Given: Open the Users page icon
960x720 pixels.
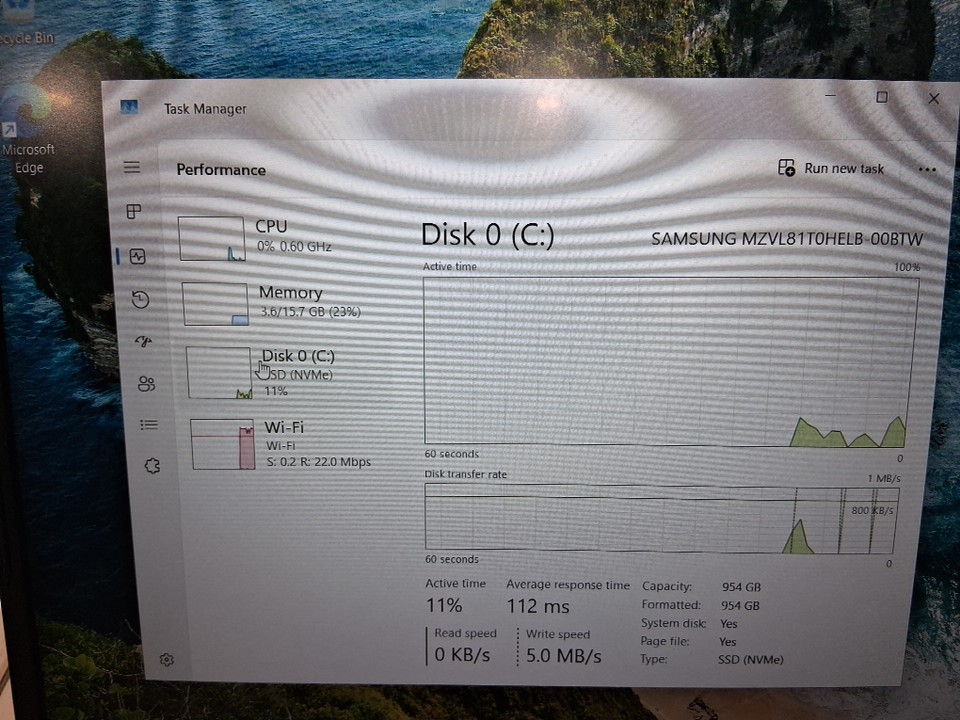Looking at the screenshot, I should point(146,384).
